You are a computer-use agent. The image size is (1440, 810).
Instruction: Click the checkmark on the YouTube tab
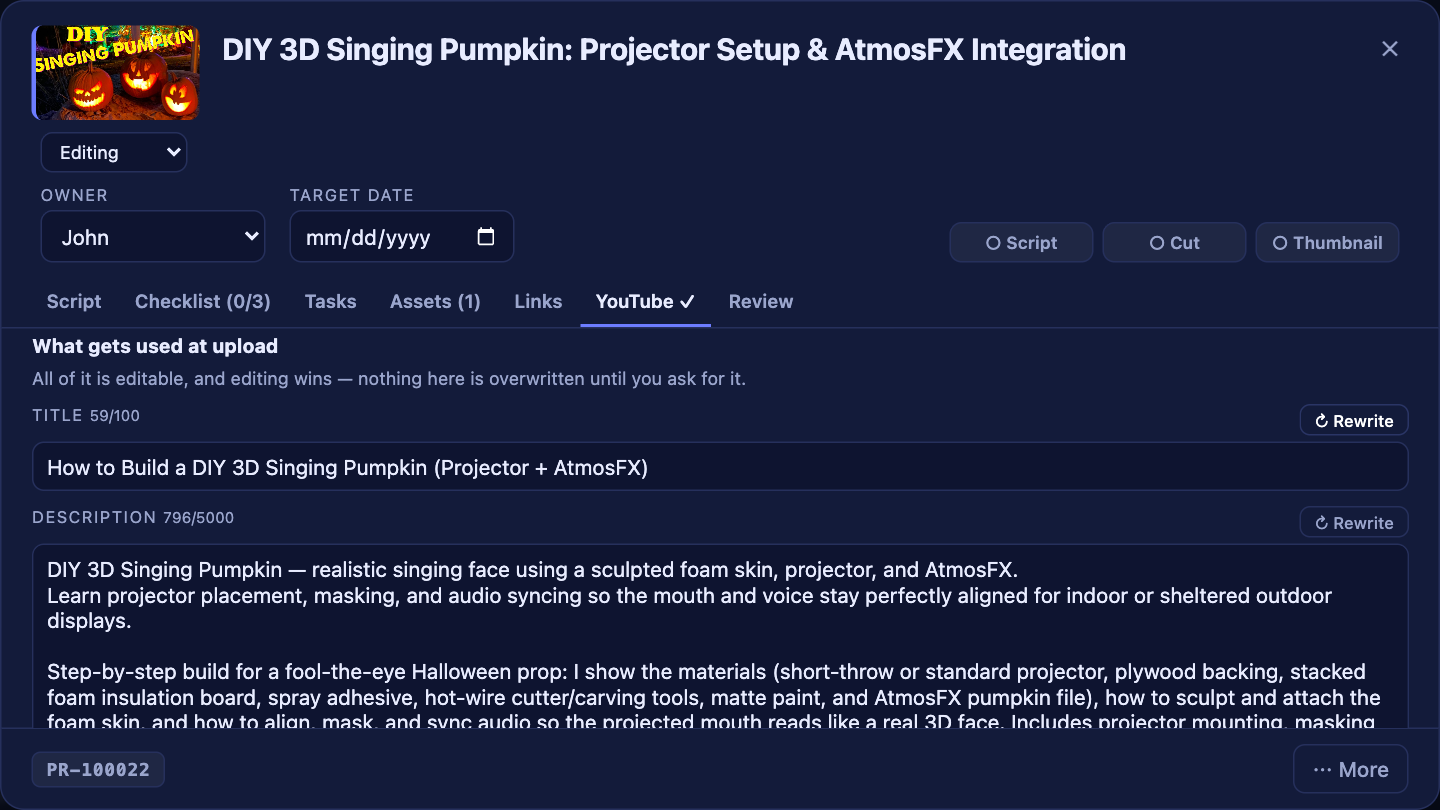click(687, 302)
